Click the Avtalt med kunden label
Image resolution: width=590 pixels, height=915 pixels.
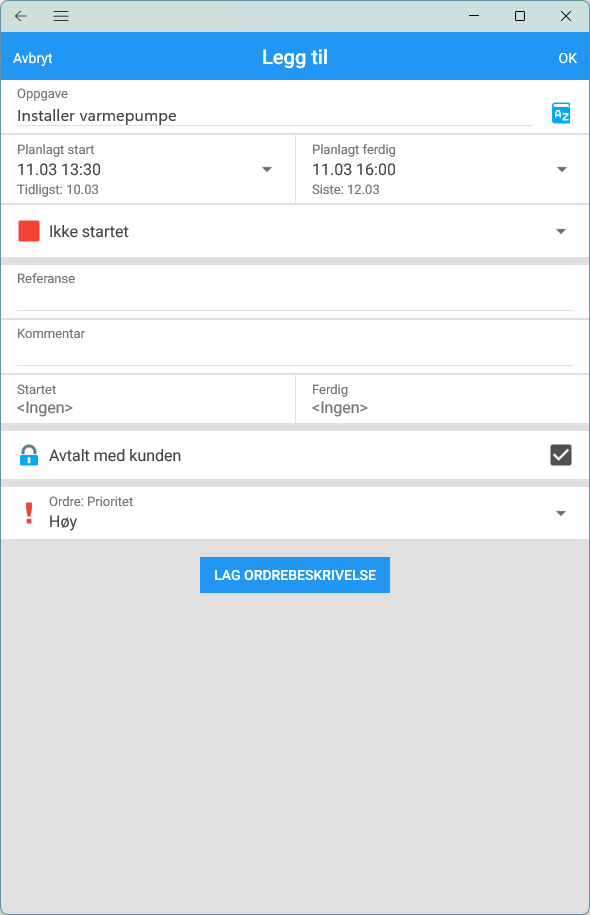pyautogui.click(x=115, y=456)
